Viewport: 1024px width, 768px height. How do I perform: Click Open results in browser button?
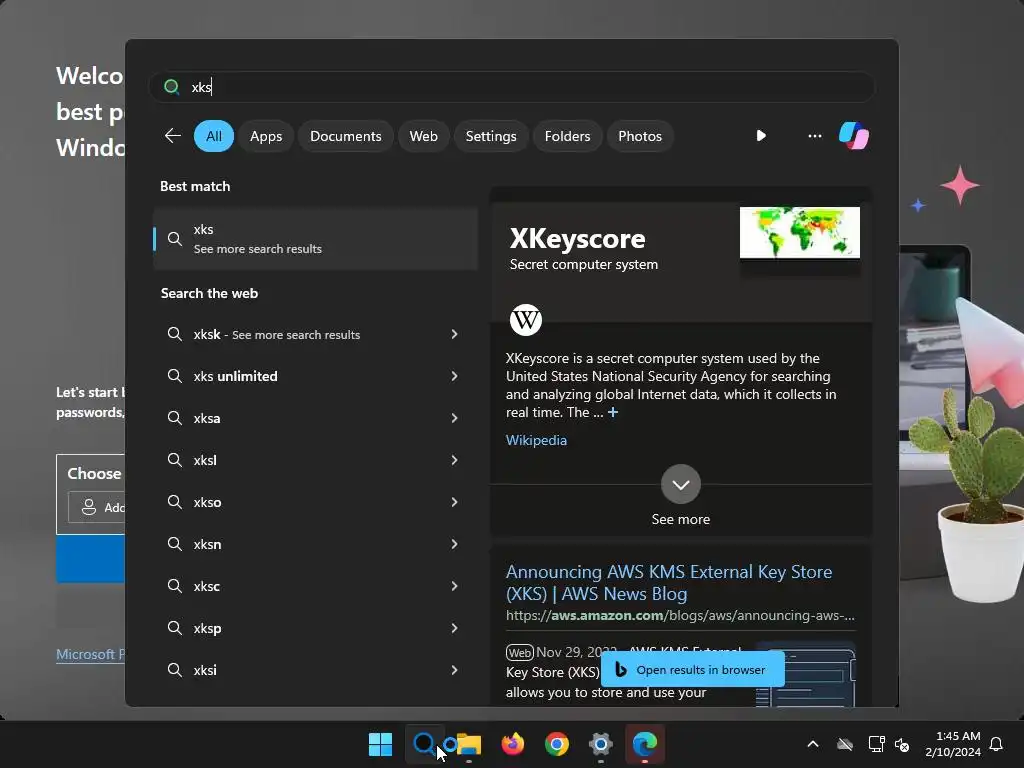692,669
